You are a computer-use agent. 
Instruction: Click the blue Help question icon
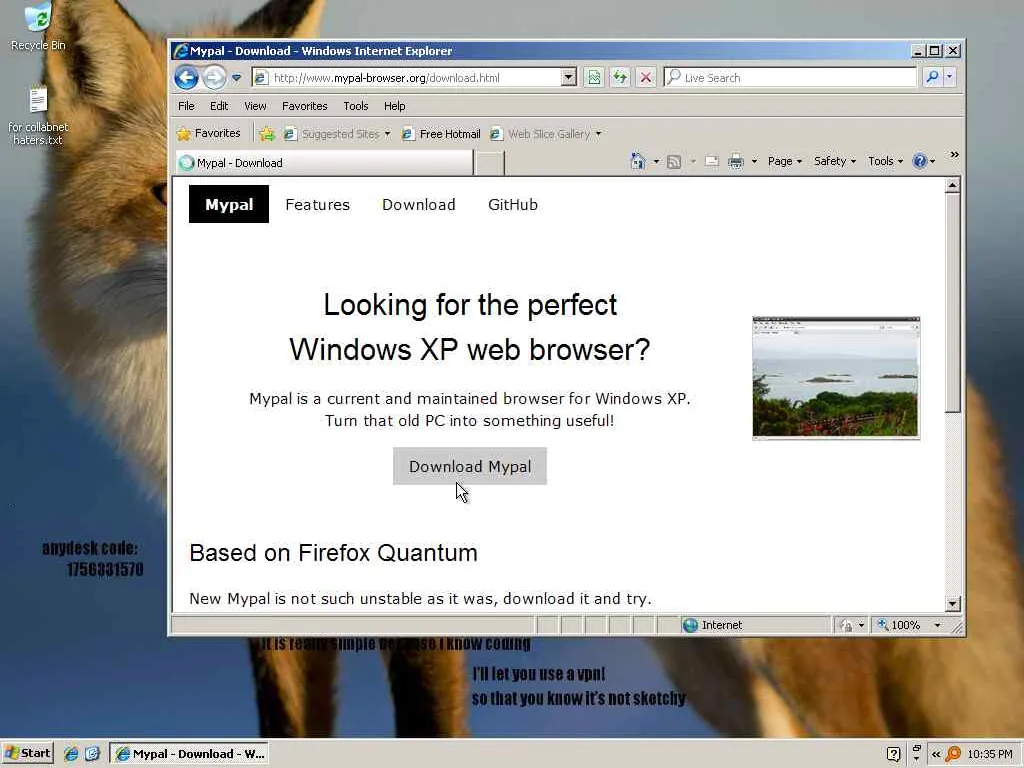point(920,161)
